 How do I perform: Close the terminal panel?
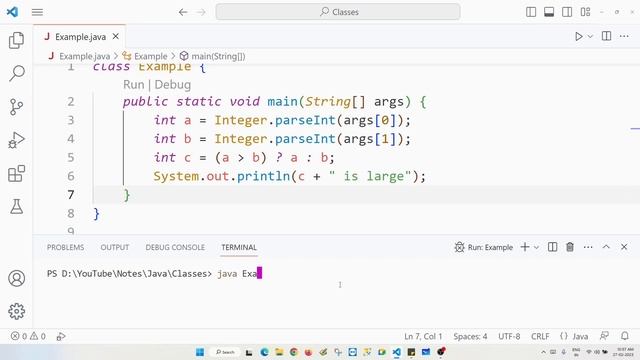pos(624,247)
